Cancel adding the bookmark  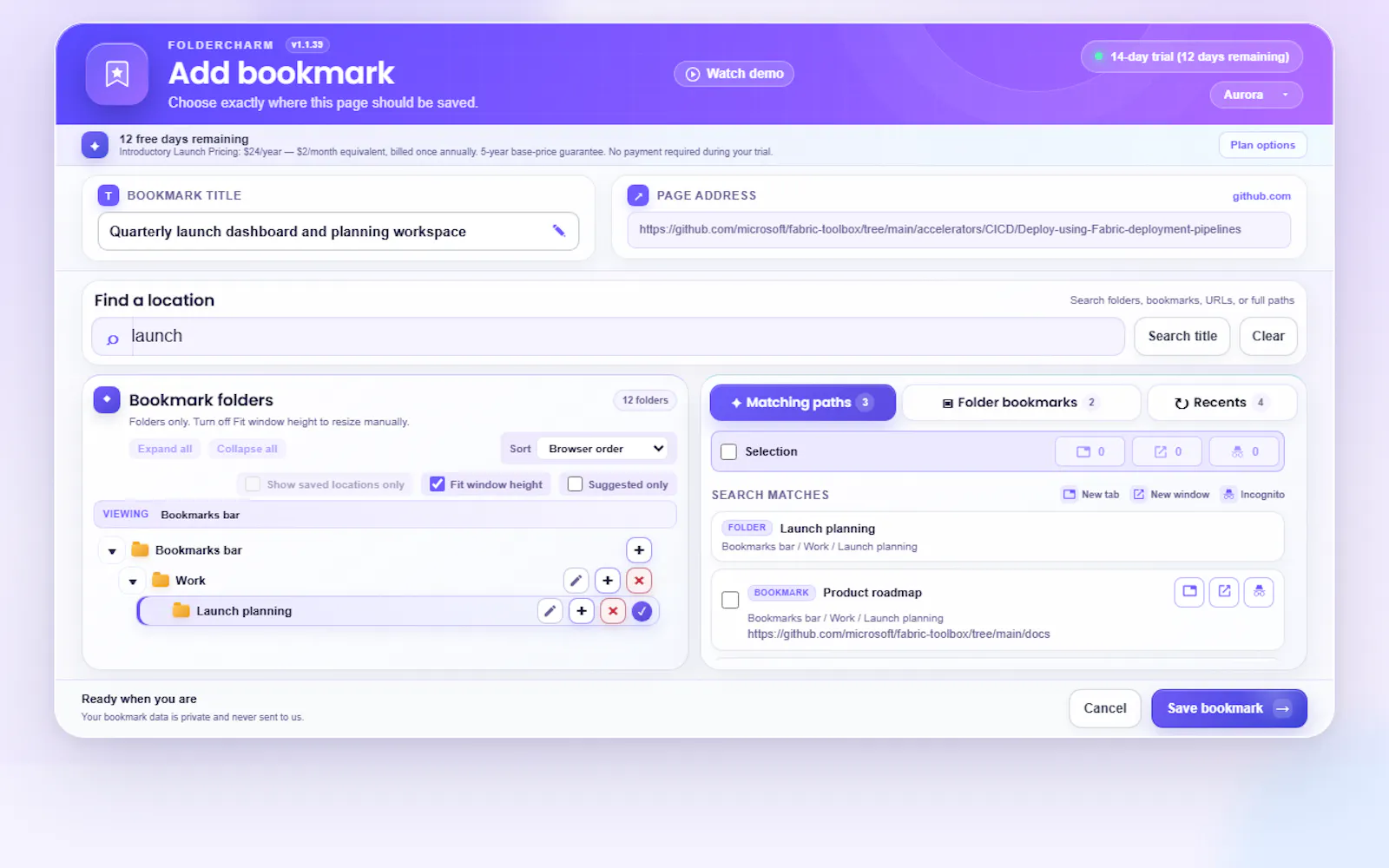[x=1104, y=708]
